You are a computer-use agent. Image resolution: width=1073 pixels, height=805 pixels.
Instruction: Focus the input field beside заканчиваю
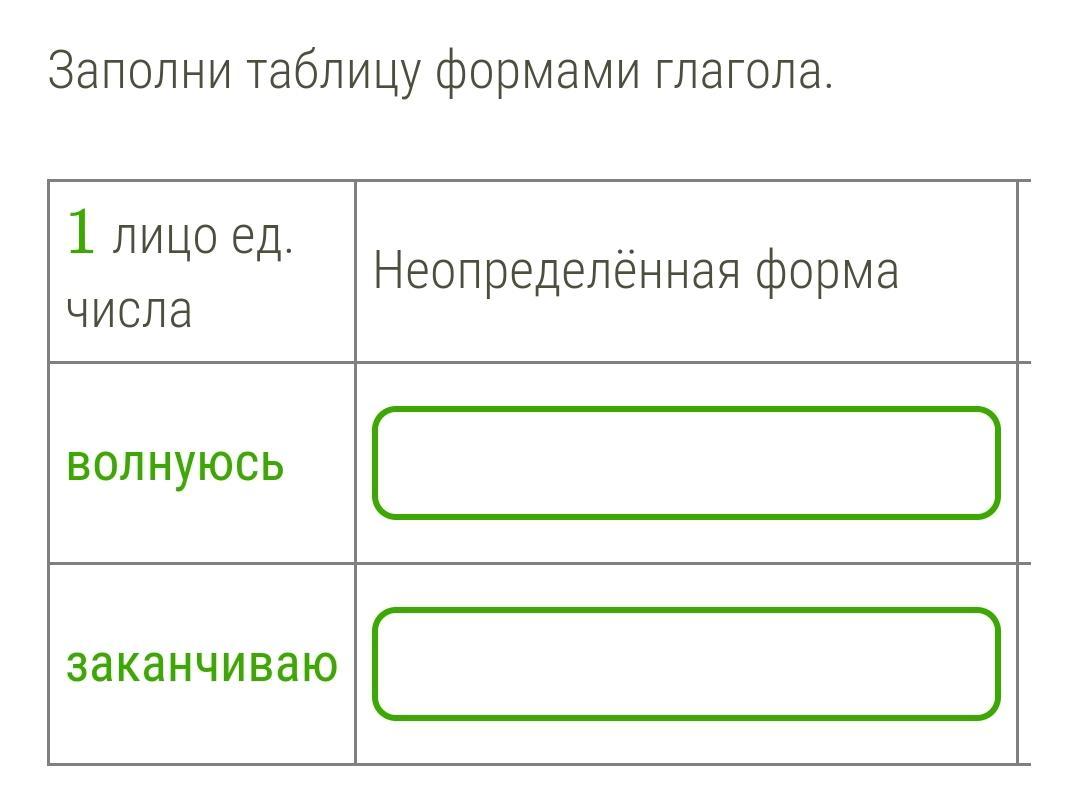pyautogui.click(x=686, y=663)
